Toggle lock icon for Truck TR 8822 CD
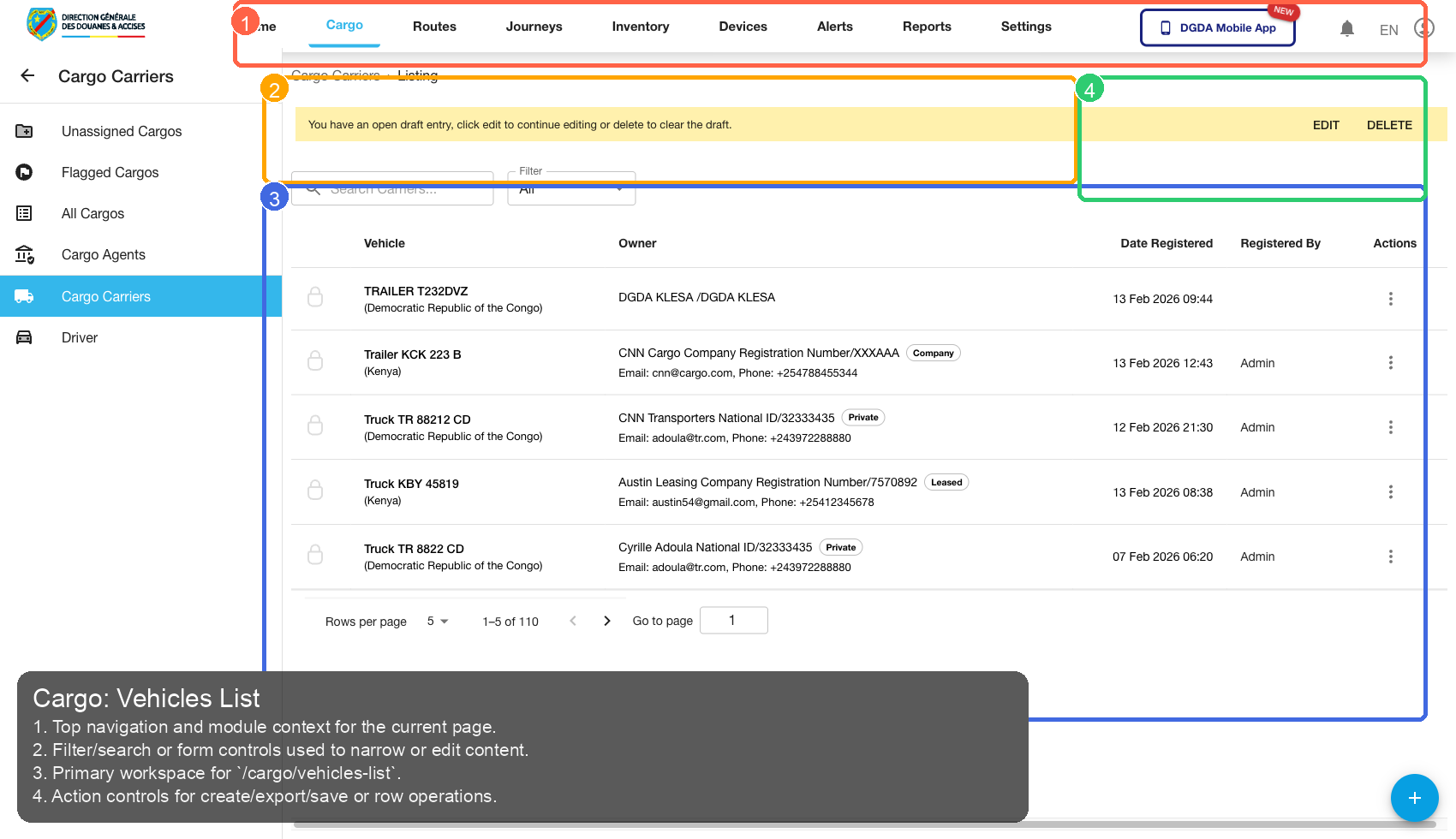 315,555
